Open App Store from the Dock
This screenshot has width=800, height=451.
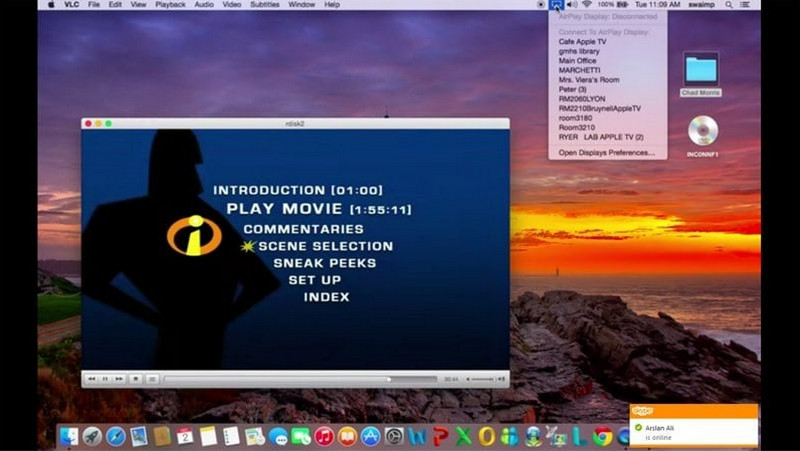point(371,437)
